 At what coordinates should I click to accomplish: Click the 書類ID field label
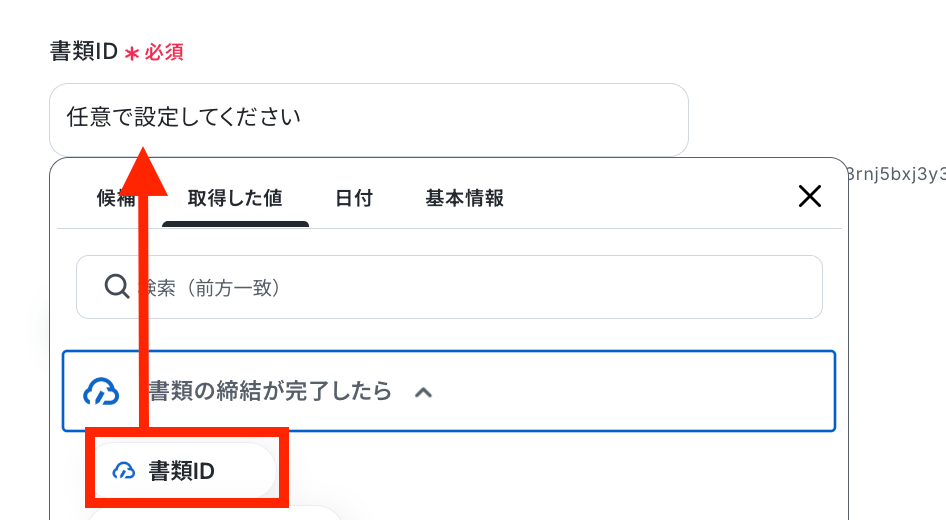(84, 52)
